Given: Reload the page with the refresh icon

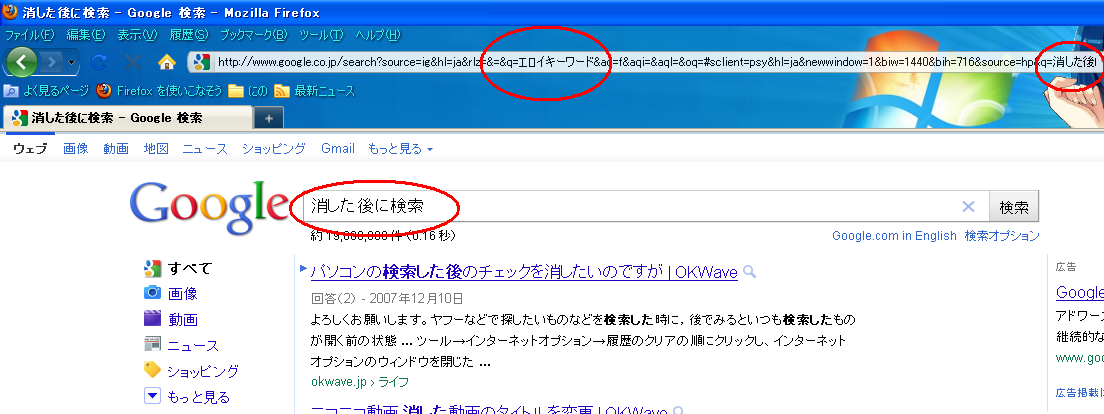Looking at the screenshot, I should (99, 63).
